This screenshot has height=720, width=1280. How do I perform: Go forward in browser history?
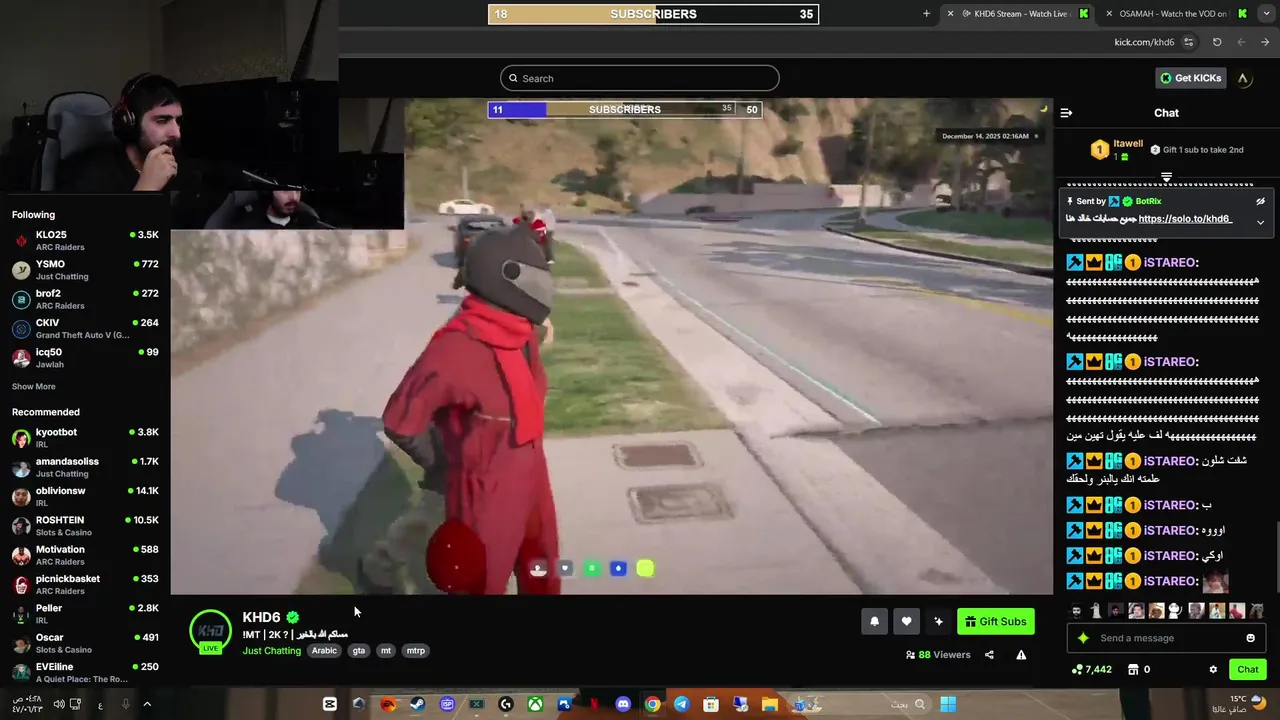click(1265, 42)
